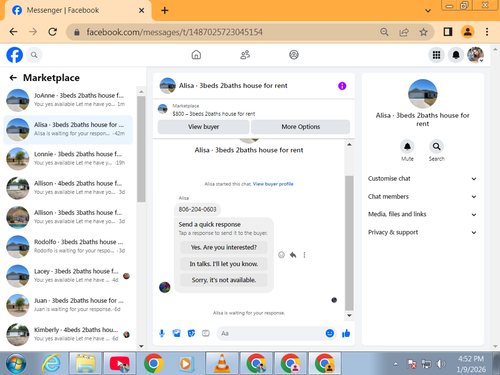Expand Chat members section
Screen dimensions: 500x375
coord(422,197)
